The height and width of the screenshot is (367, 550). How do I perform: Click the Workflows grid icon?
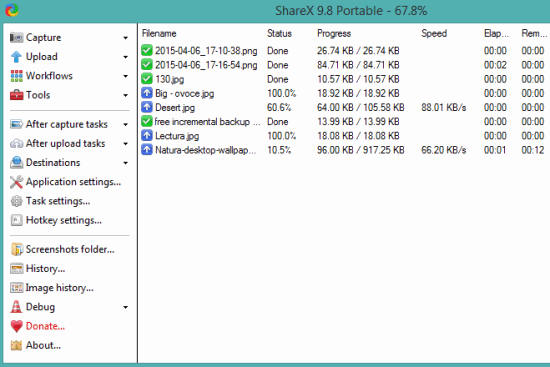click(x=16, y=76)
